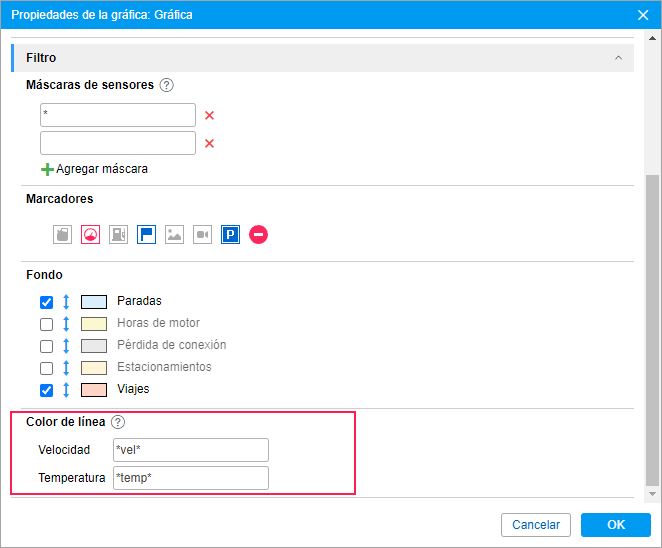Enable the Horas de motor checkbox

click(46, 324)
